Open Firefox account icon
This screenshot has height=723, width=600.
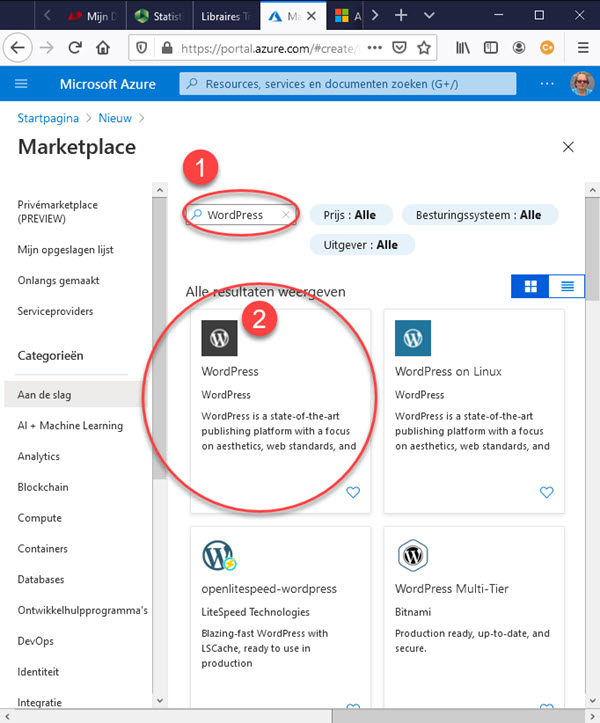pyautogui.click(x=519, y=47)
